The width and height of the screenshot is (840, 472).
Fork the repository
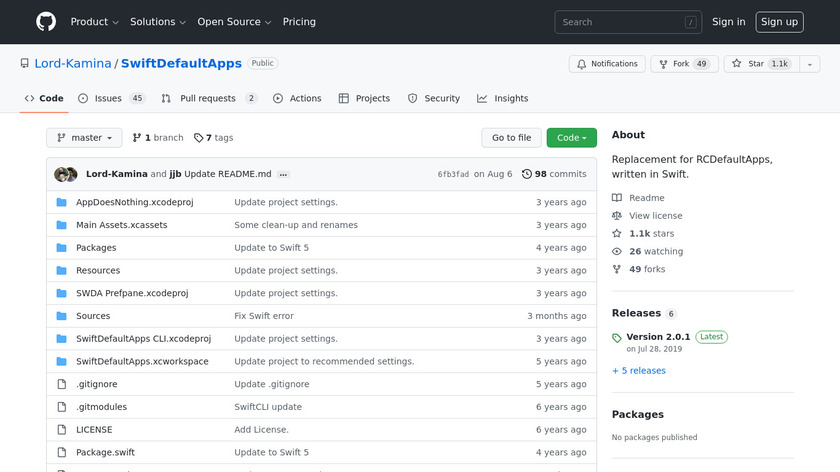pos(684,64)
